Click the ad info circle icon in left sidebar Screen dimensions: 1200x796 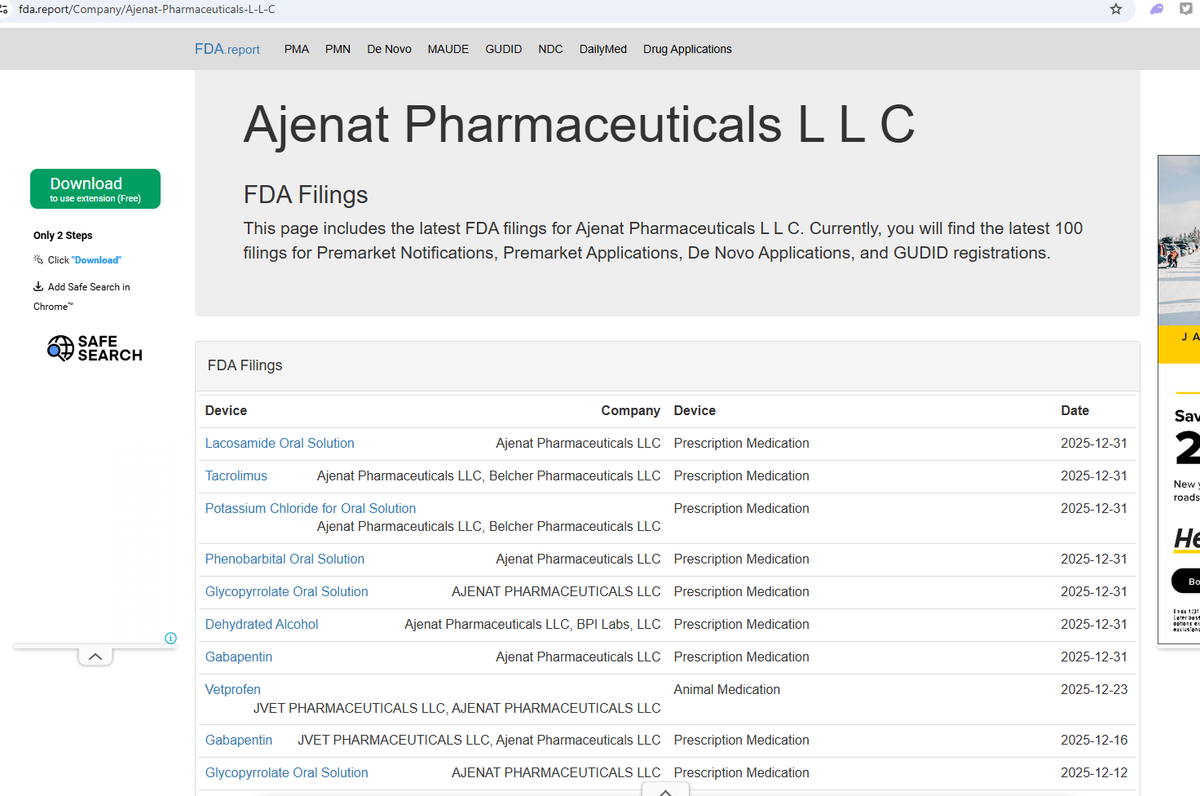170,638
